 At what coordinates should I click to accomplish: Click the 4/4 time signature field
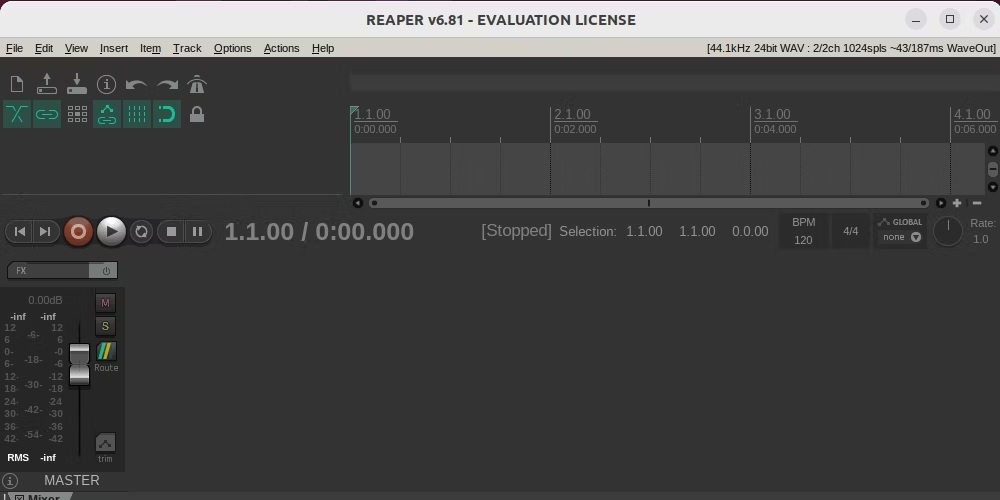pyautogui.click(x=851, y=232)
